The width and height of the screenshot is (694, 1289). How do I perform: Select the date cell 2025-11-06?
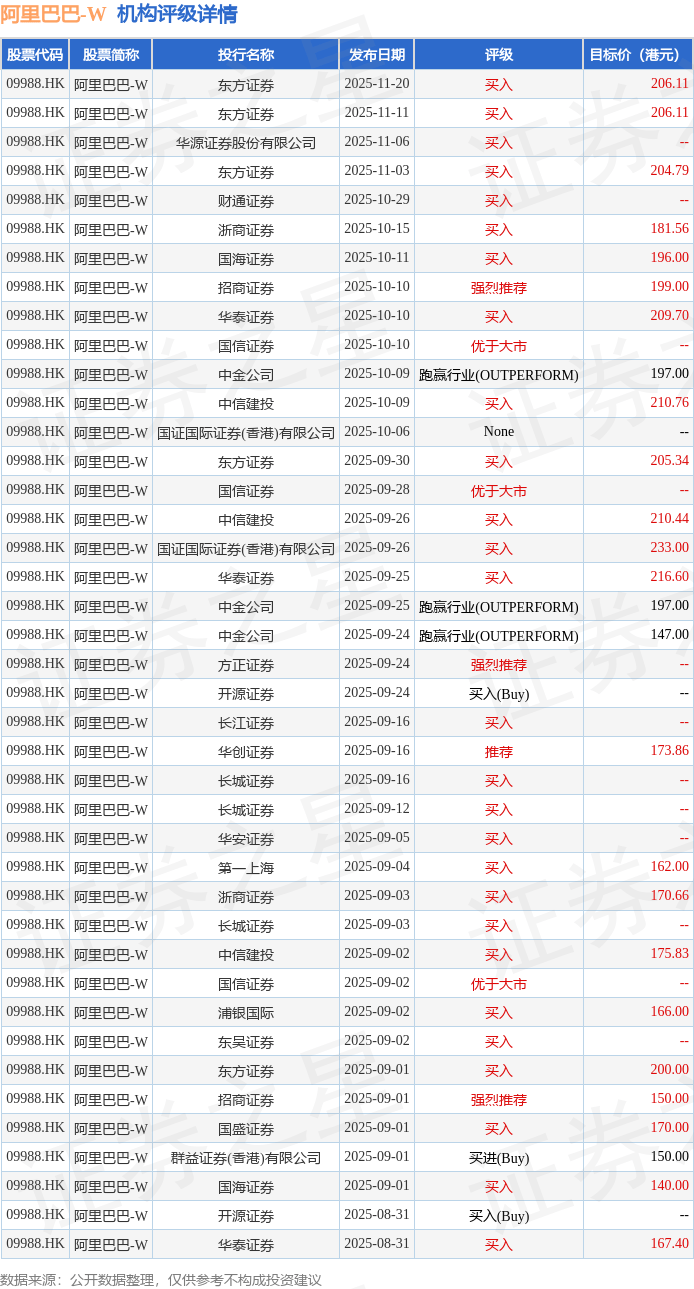coord(377,142)
